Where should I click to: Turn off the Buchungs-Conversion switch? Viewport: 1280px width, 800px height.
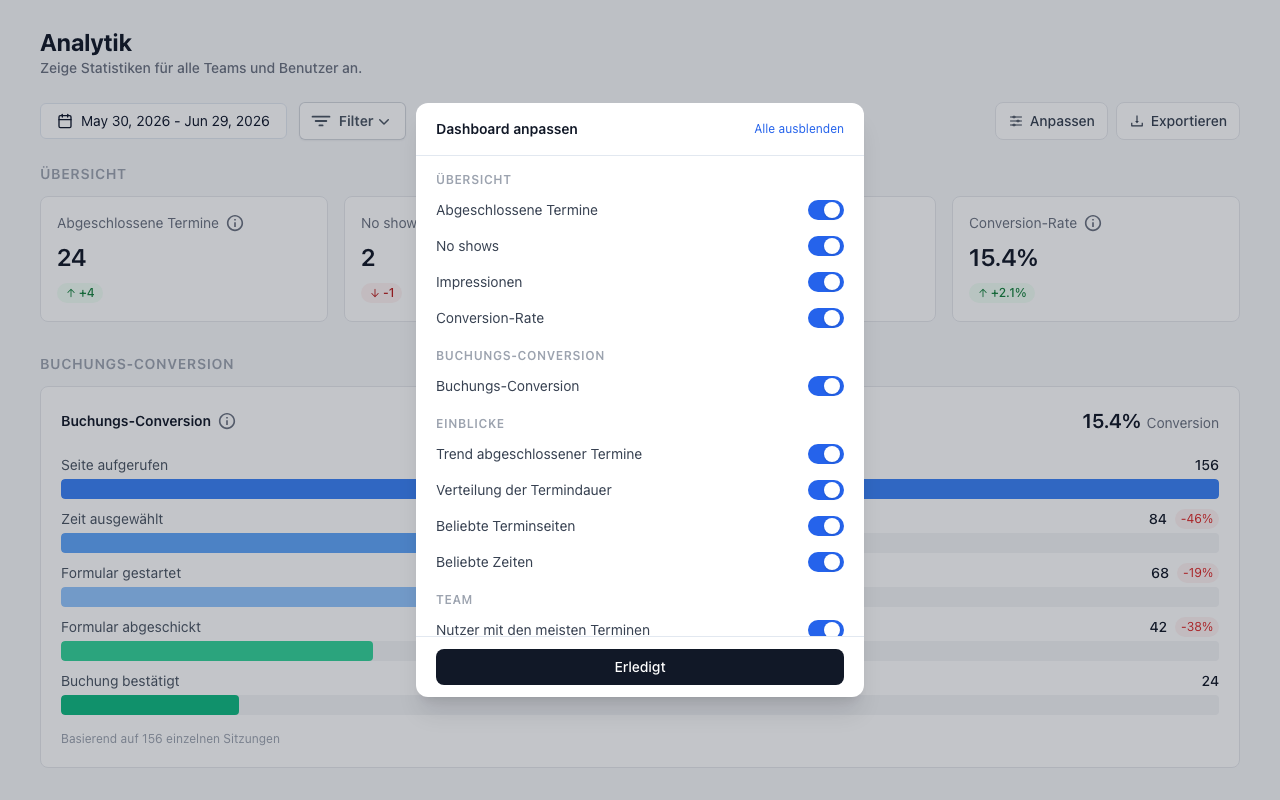[x=826, y=386]
